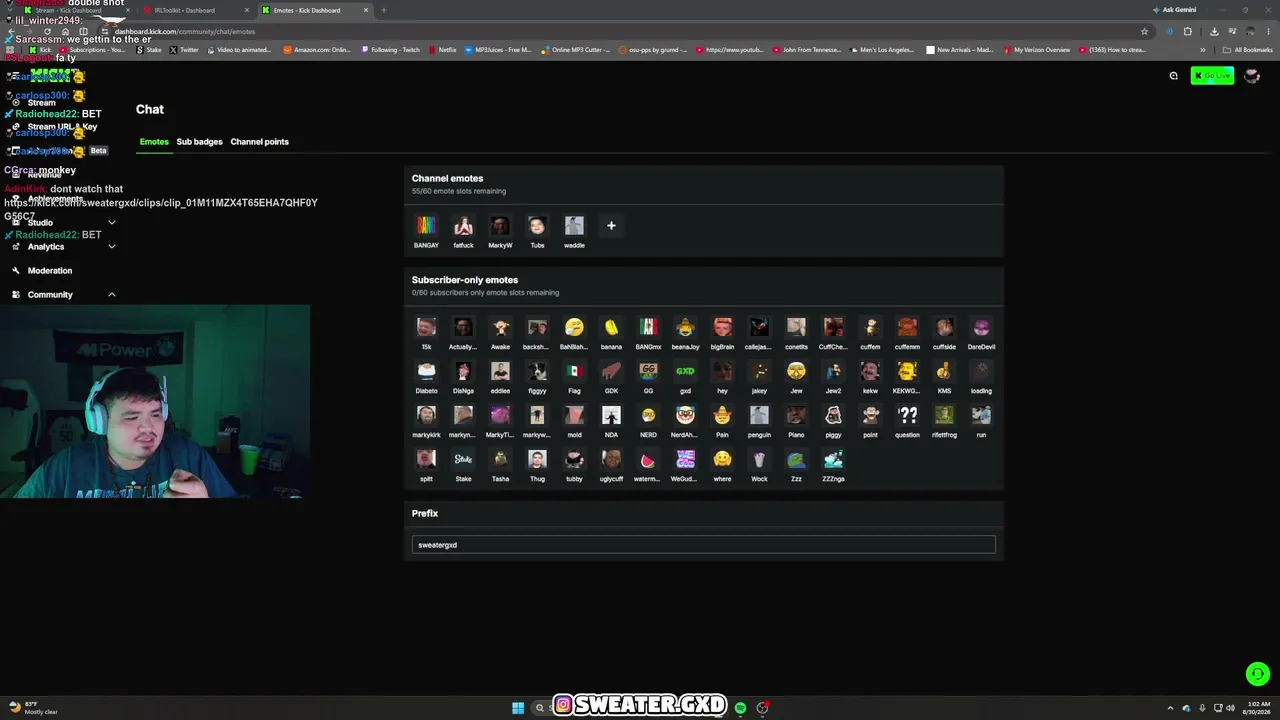Open the My Verizon Overview bookmark
Image resolution: width=1280 pixels, height=720 pixels.
point(1037,50)
